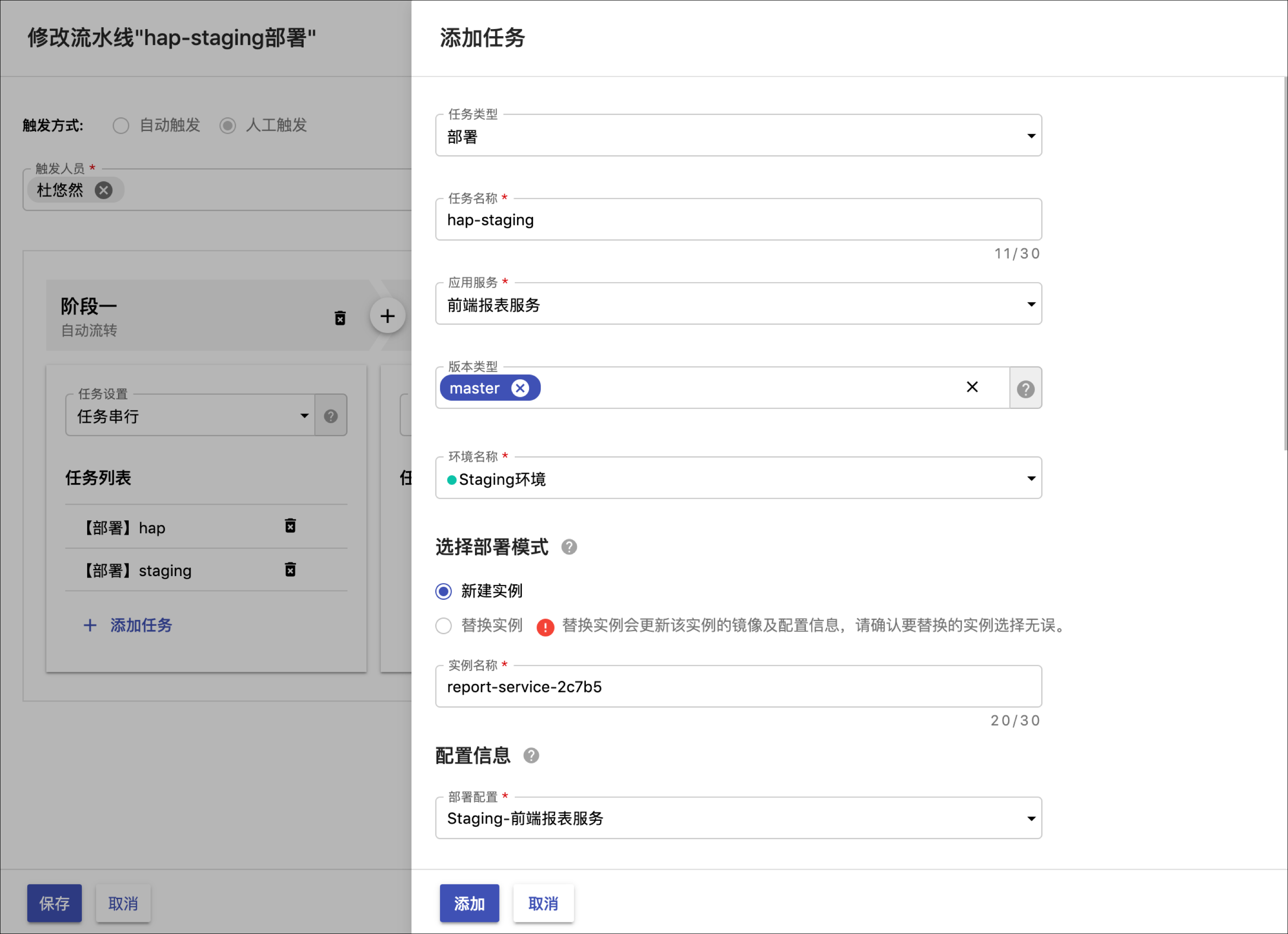The width and height of the screenshot is (1288, 934).
Task: Show help for 选择部署模式
Action: coord(569,547)
